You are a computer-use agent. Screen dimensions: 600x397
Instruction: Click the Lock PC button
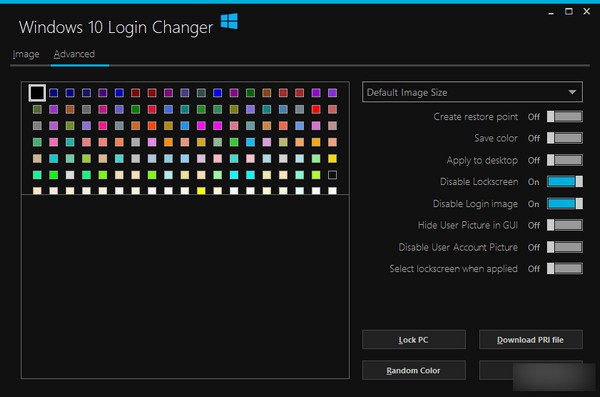tap(414, 340)
